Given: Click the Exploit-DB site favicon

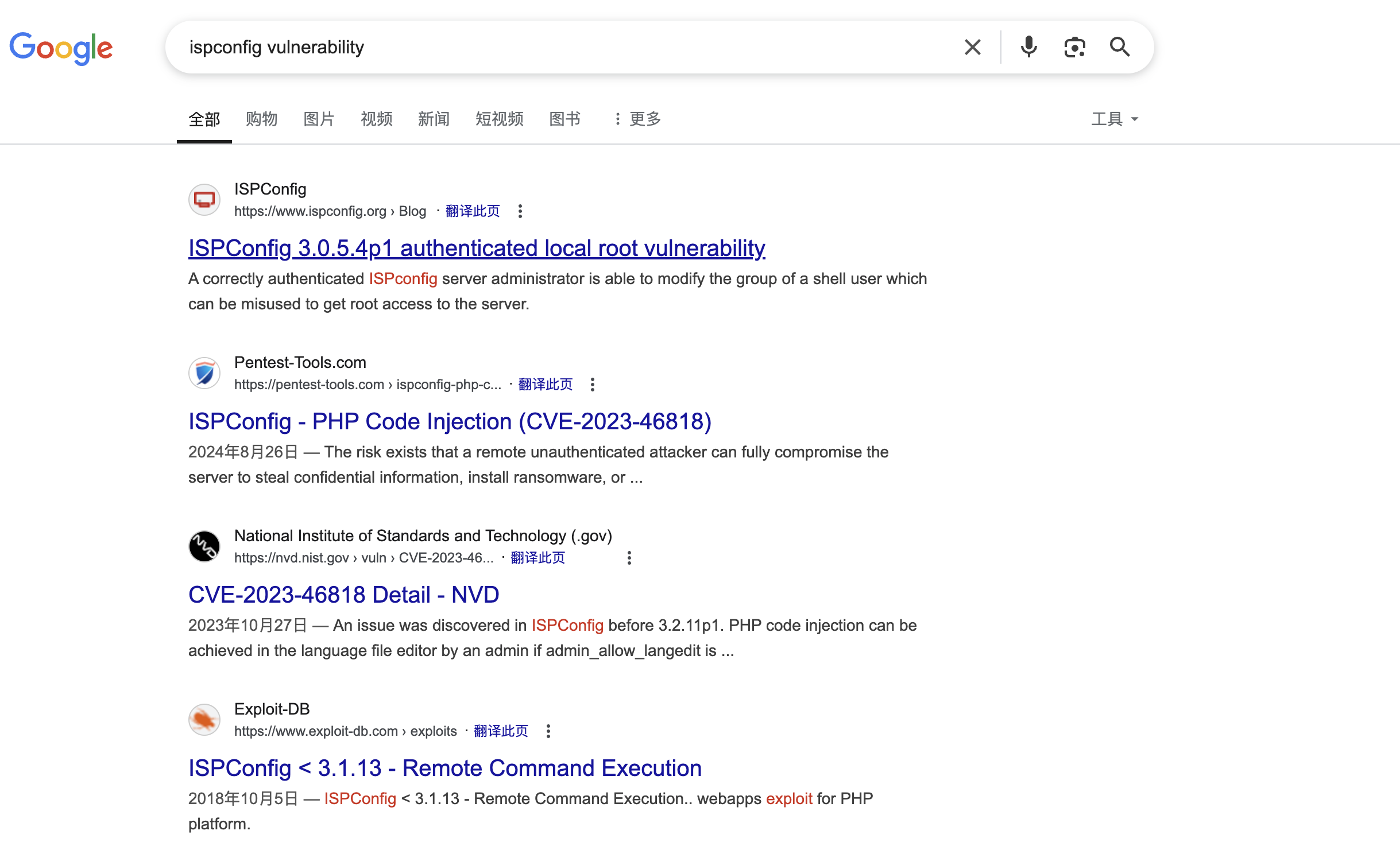Looking at the screenshot, I should point(204,720).
